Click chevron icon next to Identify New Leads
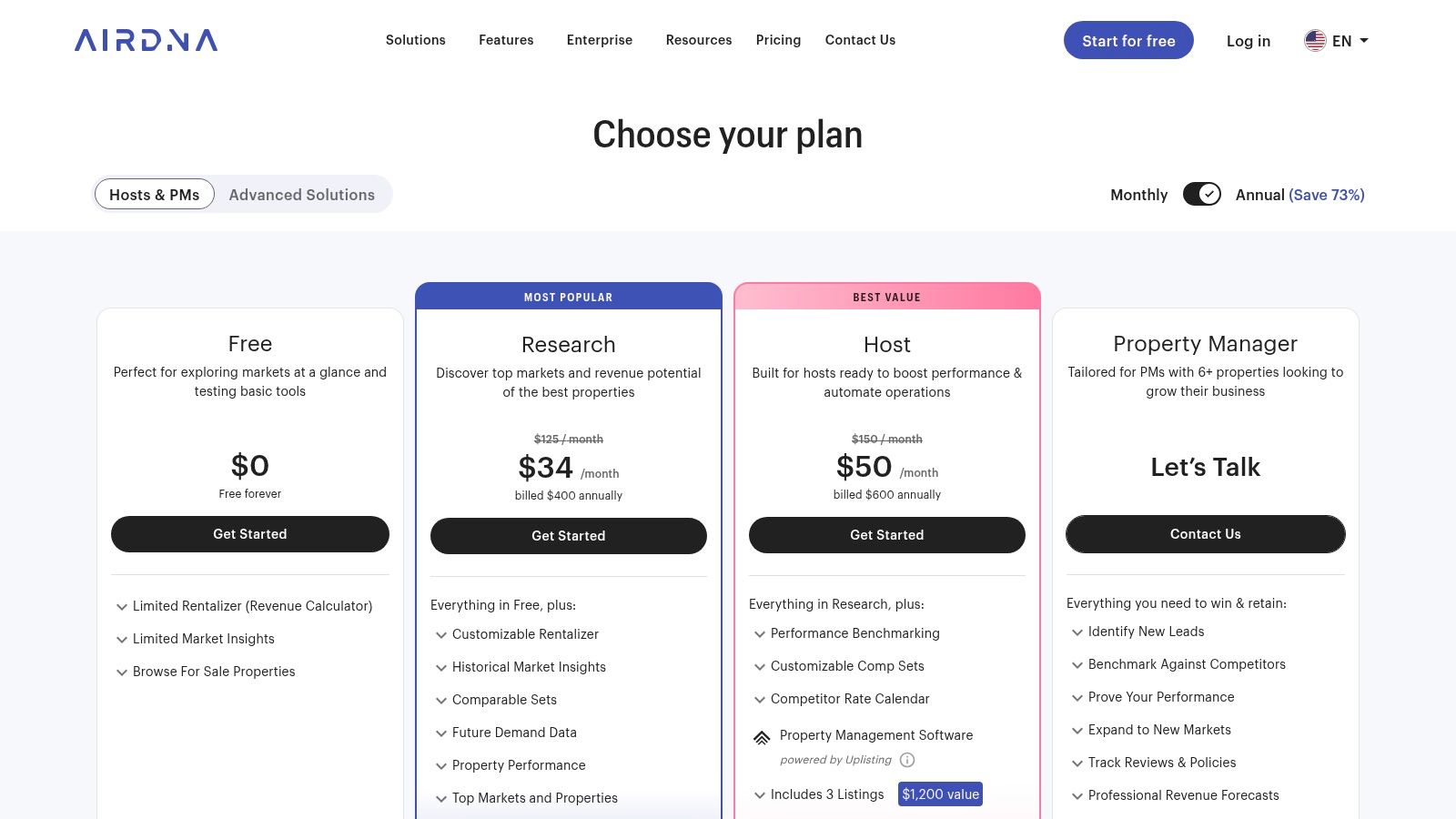 click(x=1077, y=632)
